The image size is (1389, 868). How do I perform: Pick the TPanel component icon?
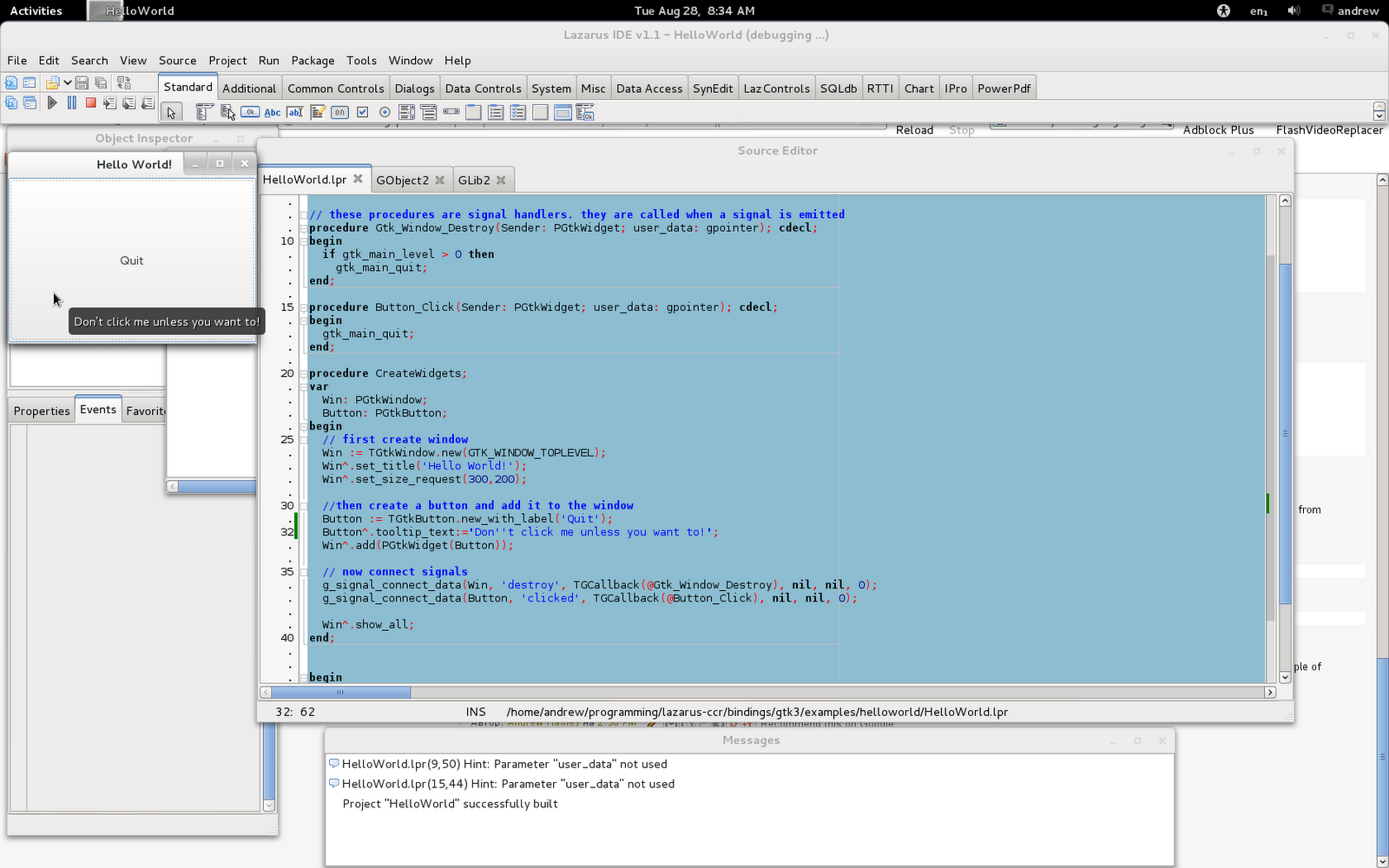click(540, 112)
